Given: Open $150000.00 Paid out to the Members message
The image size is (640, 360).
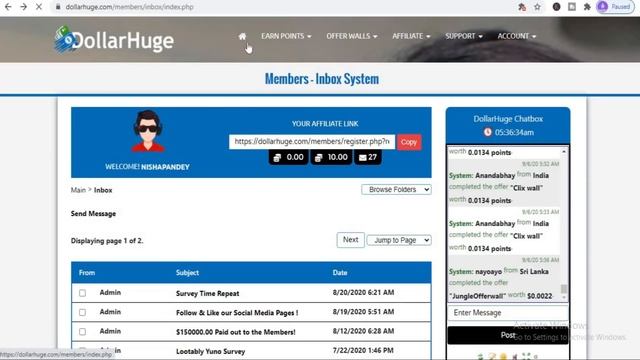Looking at the screenshot, I should (236, 332).
